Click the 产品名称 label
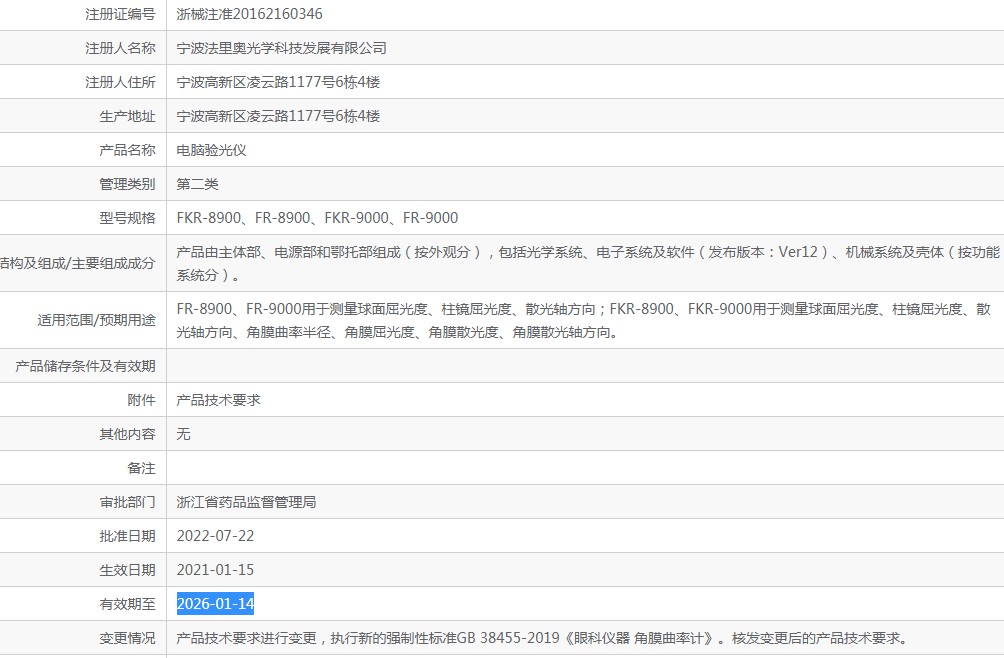 click(x=127, y=150)
